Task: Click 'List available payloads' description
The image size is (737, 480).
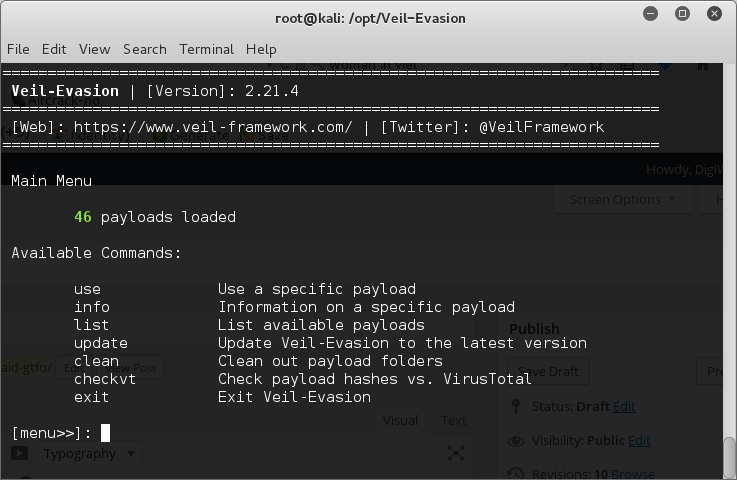Action: point(321,325)
